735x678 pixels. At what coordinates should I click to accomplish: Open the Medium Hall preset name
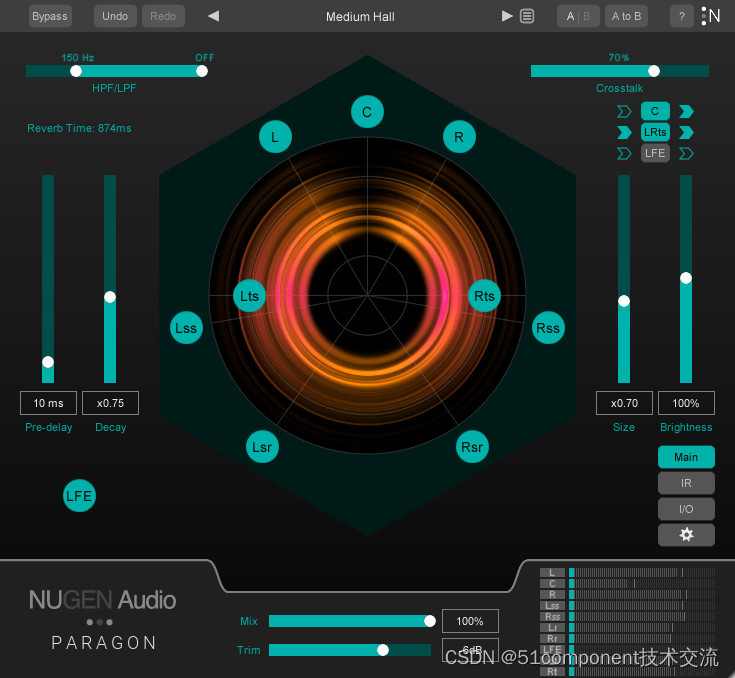coord(360,17)
